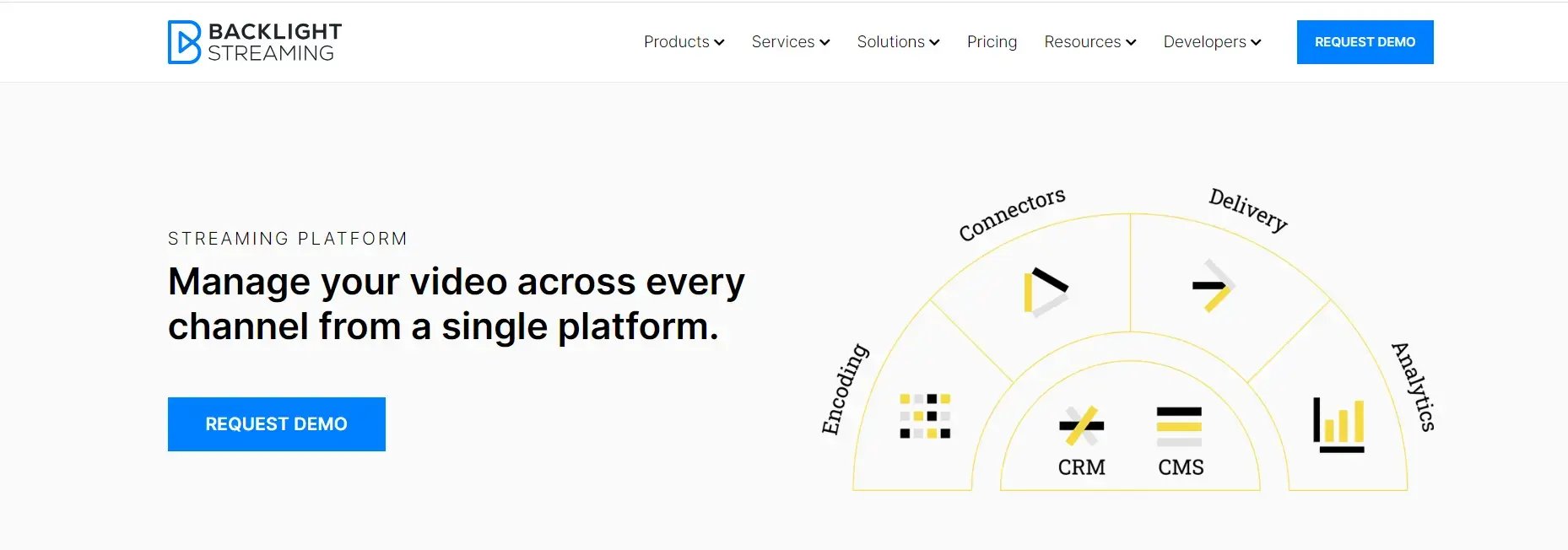Select the Analytics bar chart icon
This screenshot has width=1568, height=550.
[x=1338, y=424]
